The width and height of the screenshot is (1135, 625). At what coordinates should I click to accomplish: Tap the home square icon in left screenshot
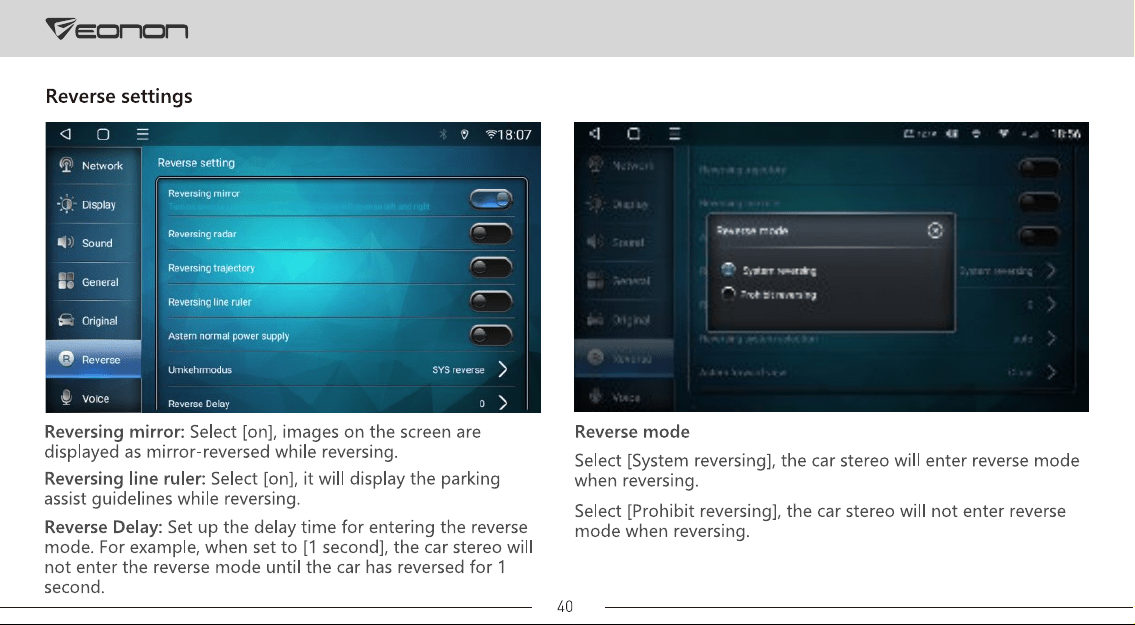[103, 134]
